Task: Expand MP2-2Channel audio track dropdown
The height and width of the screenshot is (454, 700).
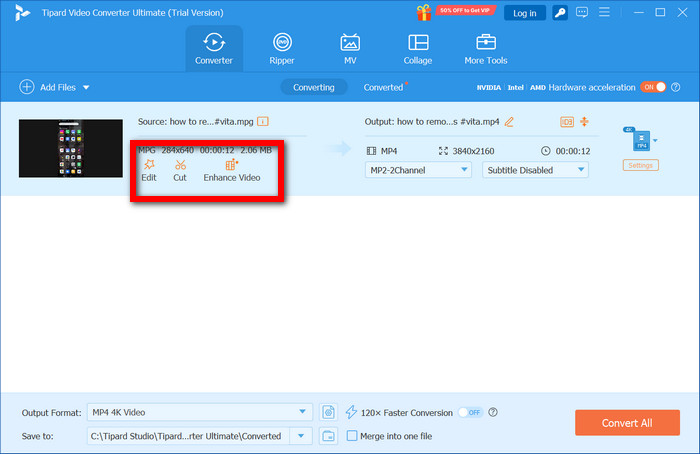Action: tap(419, 170)
